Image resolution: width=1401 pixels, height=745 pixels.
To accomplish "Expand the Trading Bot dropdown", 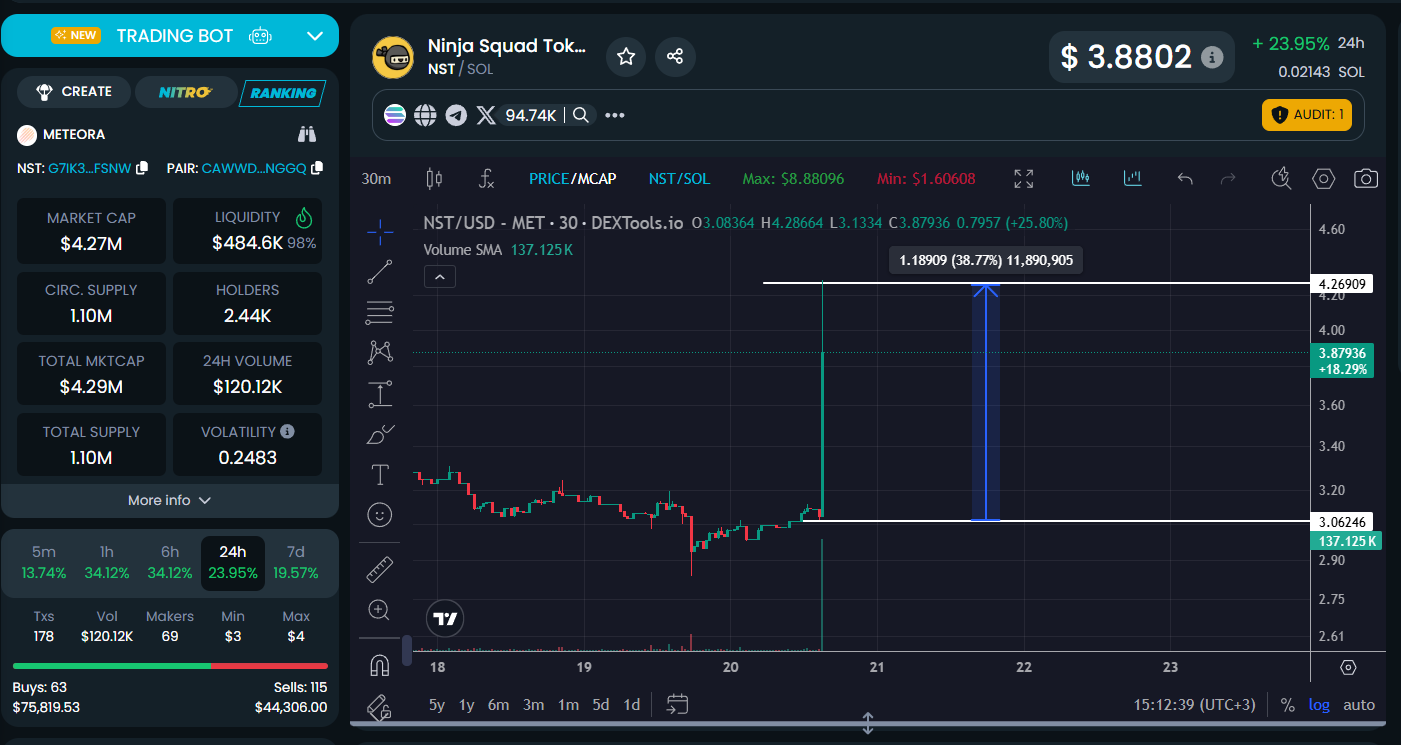I will pyautogui.click(x=315, y=36).
